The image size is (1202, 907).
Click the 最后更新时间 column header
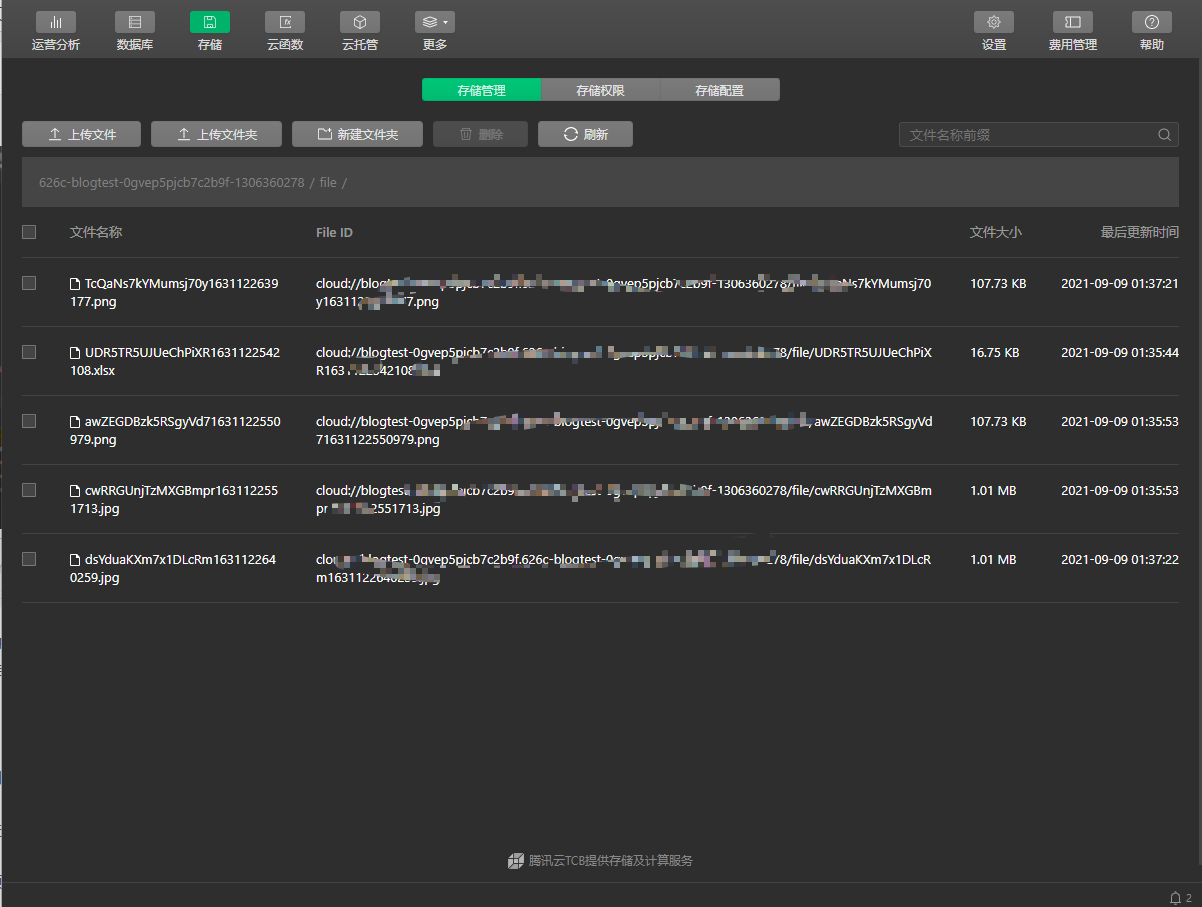click(1140, 232)
